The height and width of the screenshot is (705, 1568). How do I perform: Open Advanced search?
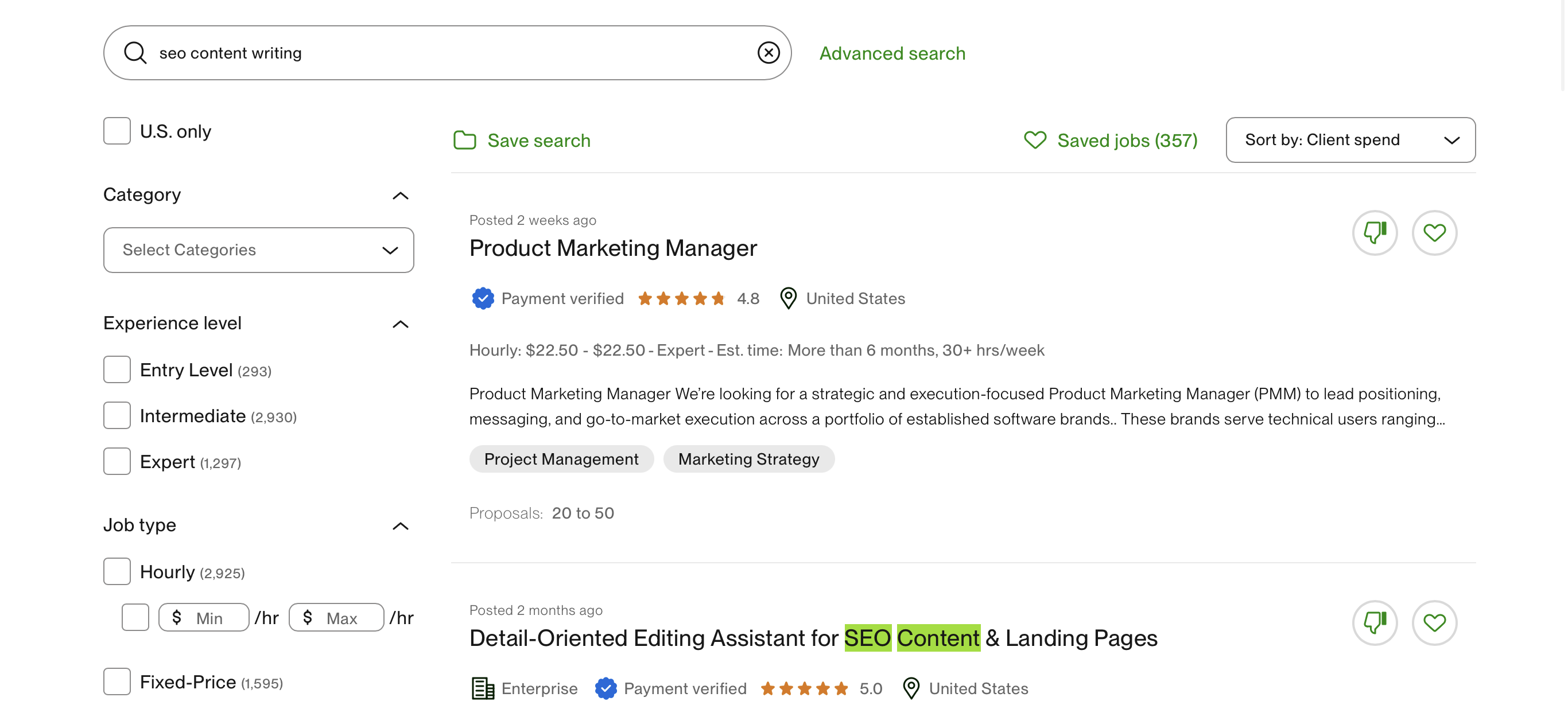coord(892,53)
